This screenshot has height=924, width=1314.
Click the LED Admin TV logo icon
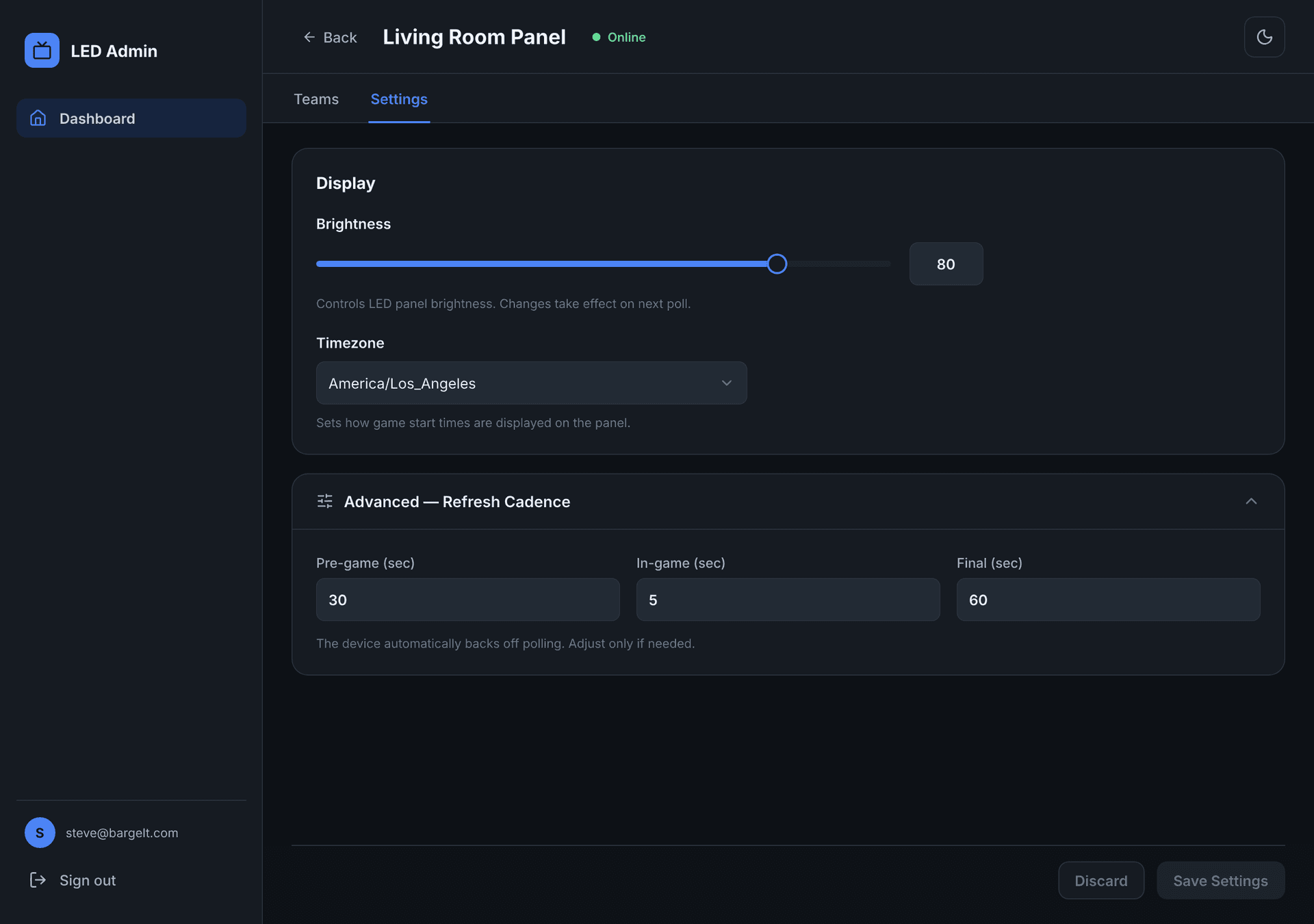pyautogui.click(x=42, y=51)
